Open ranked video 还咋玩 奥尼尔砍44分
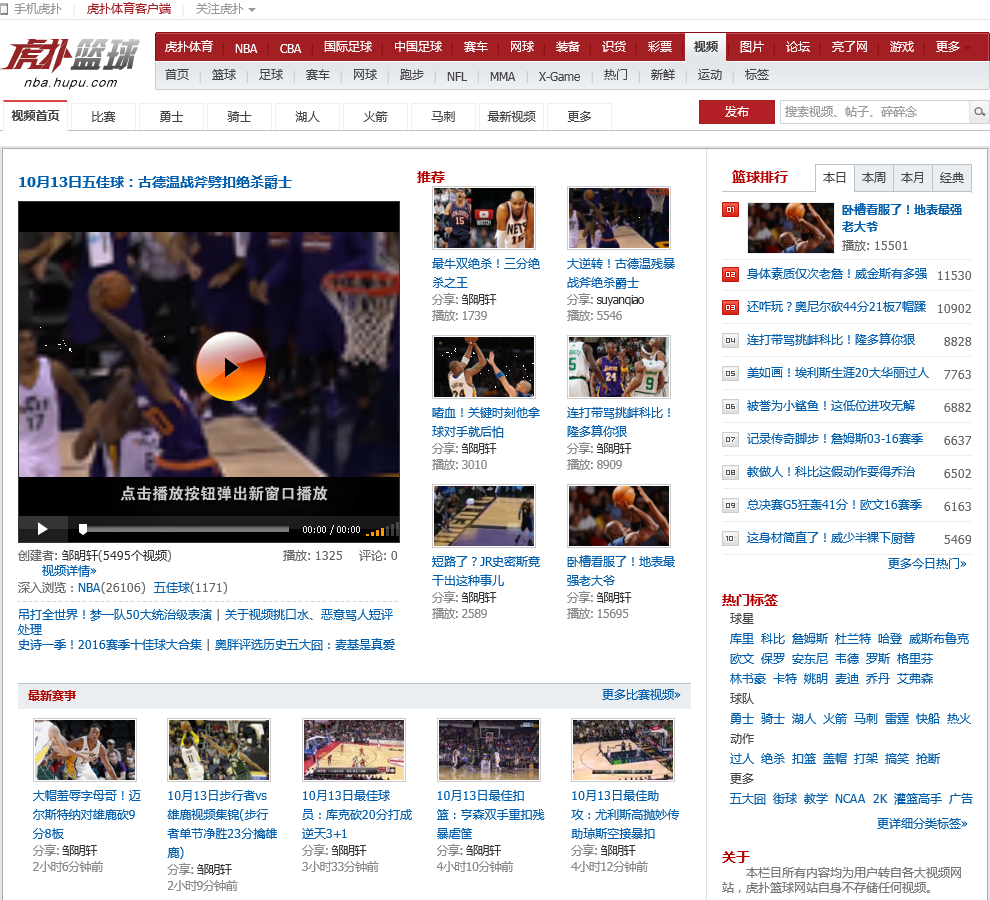This screenshot has height=900, width=990. 836,307
